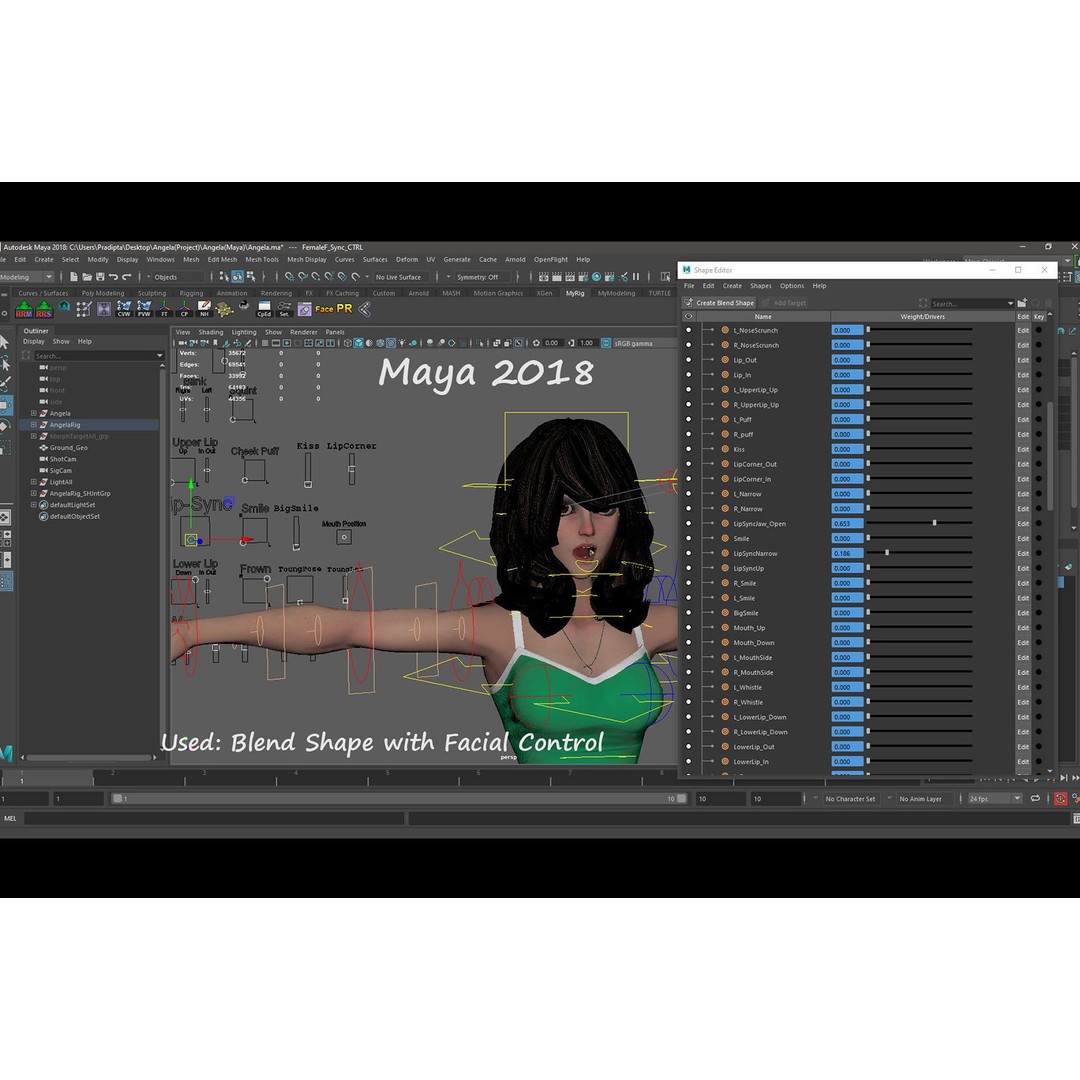Screen dimensions: 1080x1080
Task: Click the Smile weight slider track
Action: point(920,538)
